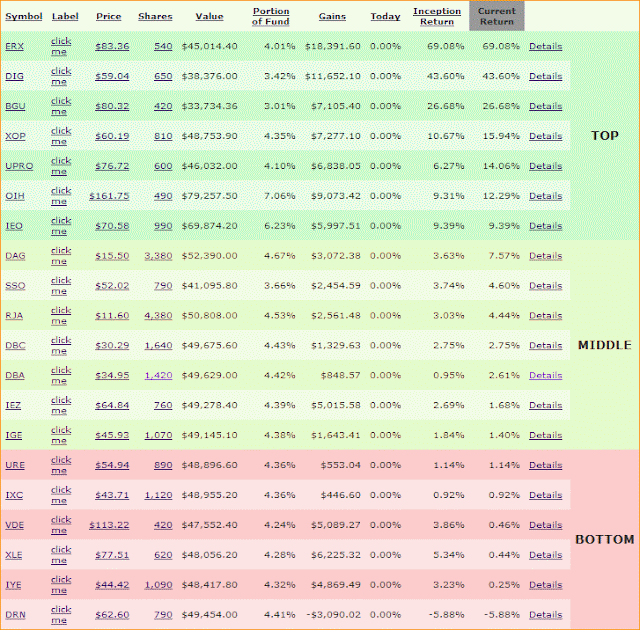Select the OIH portion 7.06%
The width and height of the screenshot is (640, 630).
coord(280,196)
